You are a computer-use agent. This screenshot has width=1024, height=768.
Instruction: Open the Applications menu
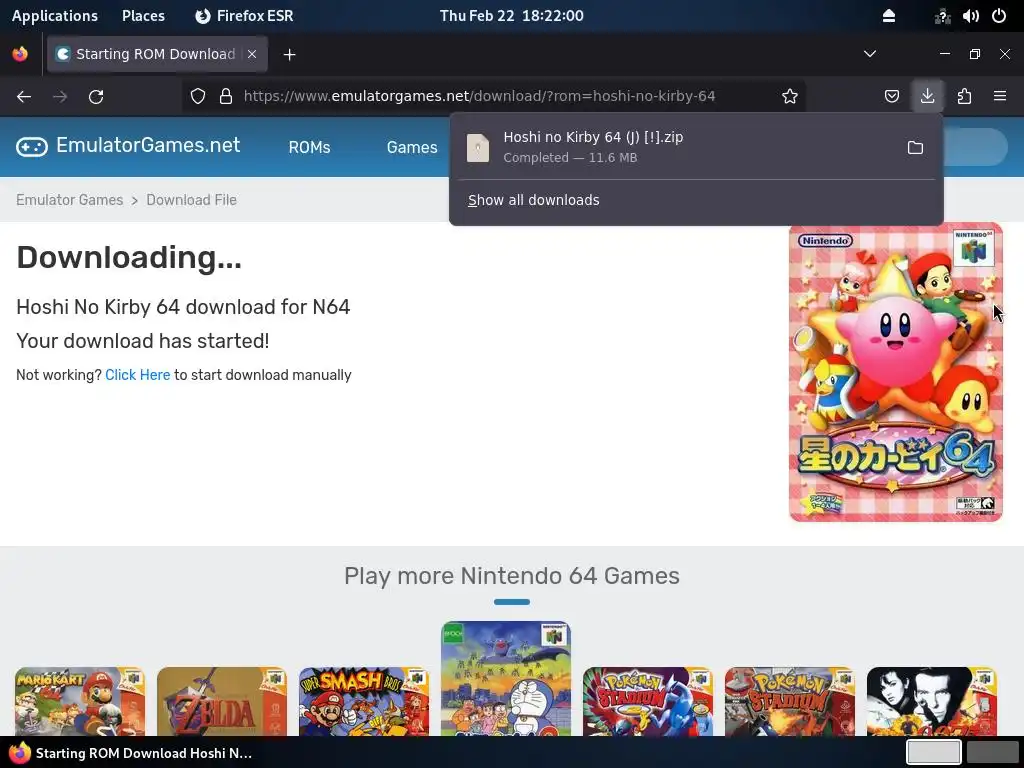click(x=55, y=16)
